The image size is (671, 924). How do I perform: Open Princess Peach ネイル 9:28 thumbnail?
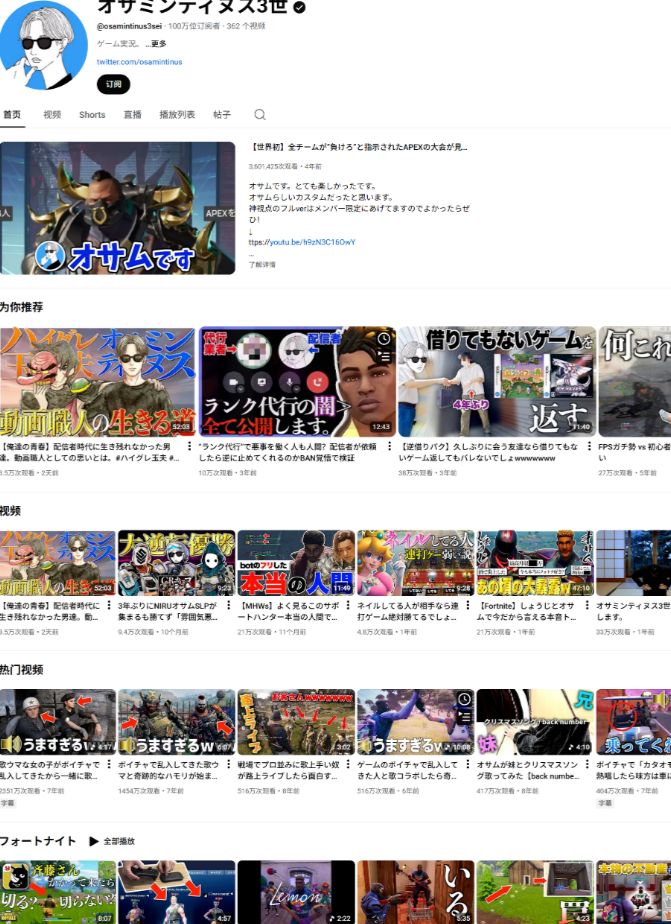point(416,563)
